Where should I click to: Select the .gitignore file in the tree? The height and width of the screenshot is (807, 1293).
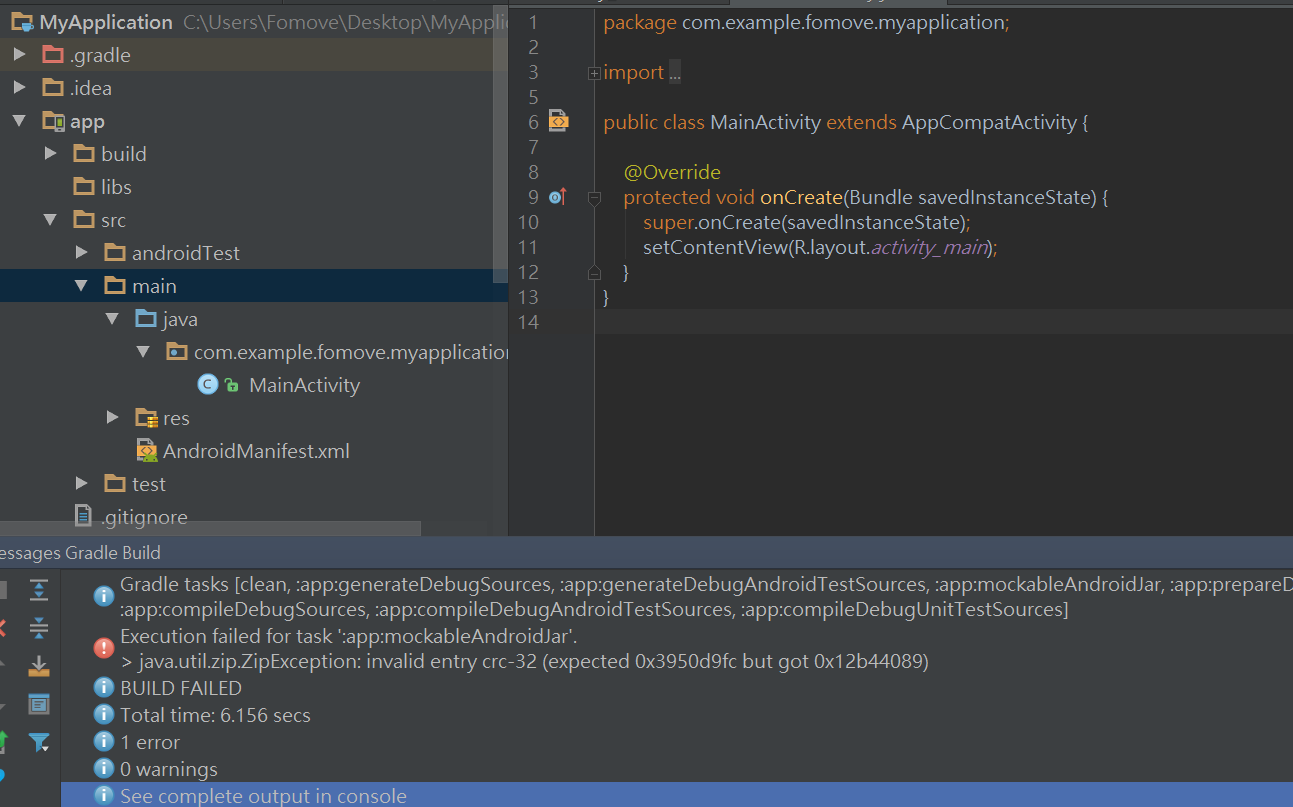(144, 517)
